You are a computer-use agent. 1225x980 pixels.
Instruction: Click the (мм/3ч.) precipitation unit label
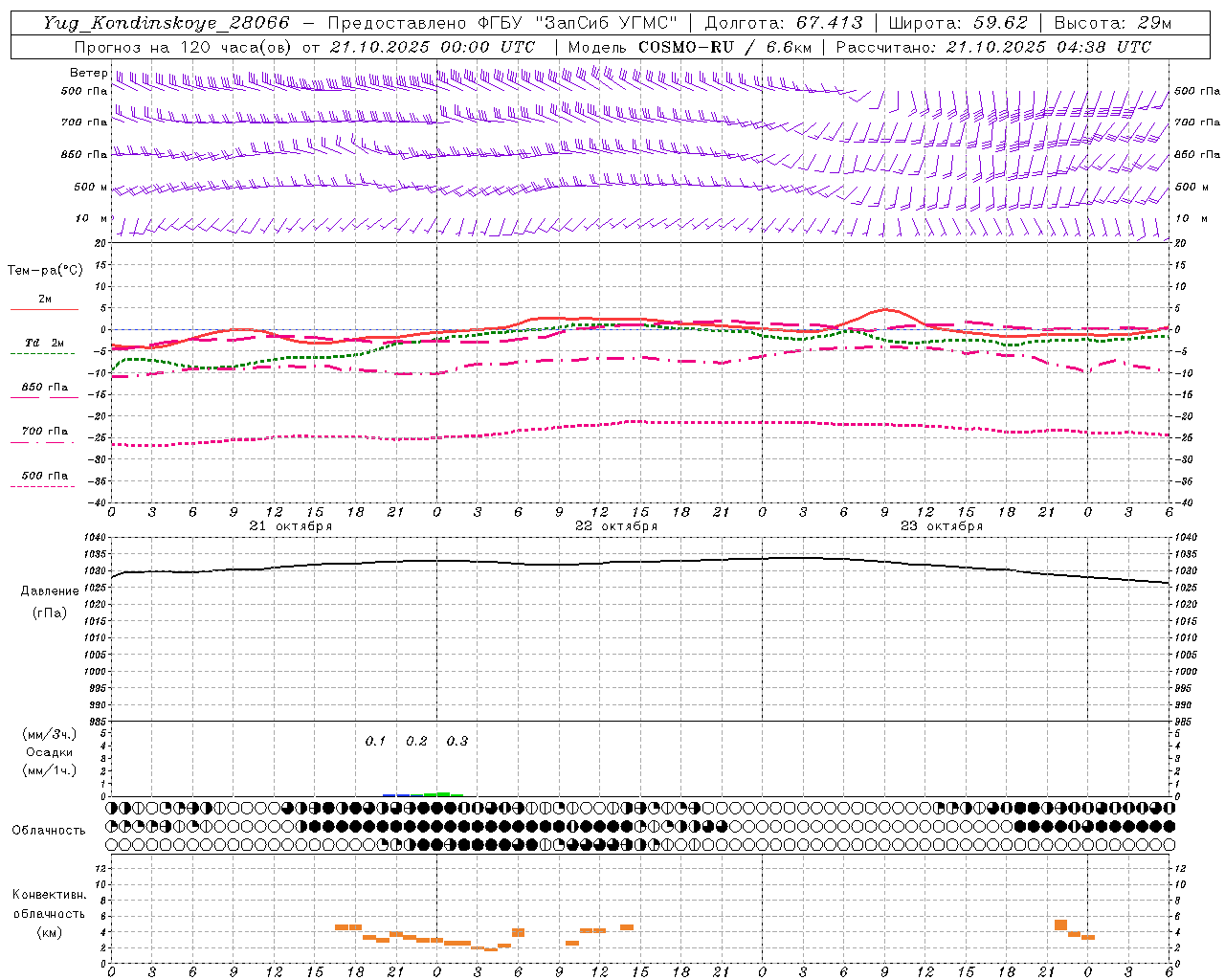pos(50,734)
